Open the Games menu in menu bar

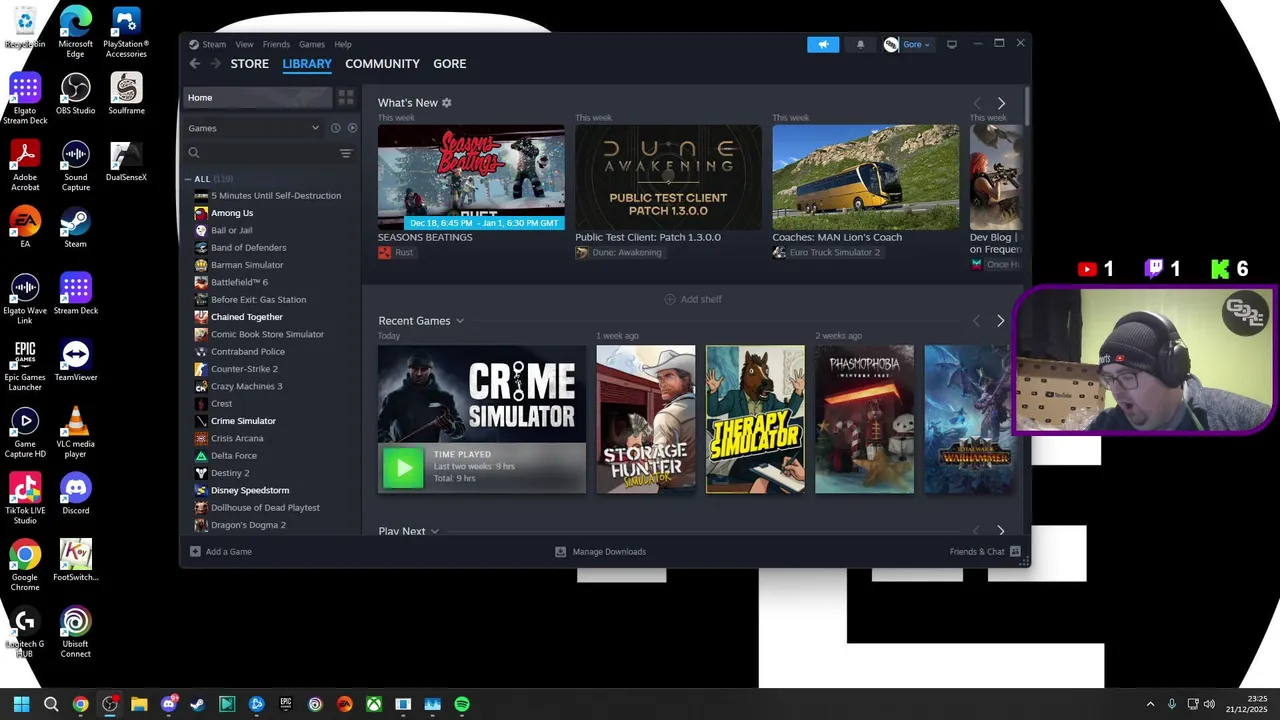(312, 44)
